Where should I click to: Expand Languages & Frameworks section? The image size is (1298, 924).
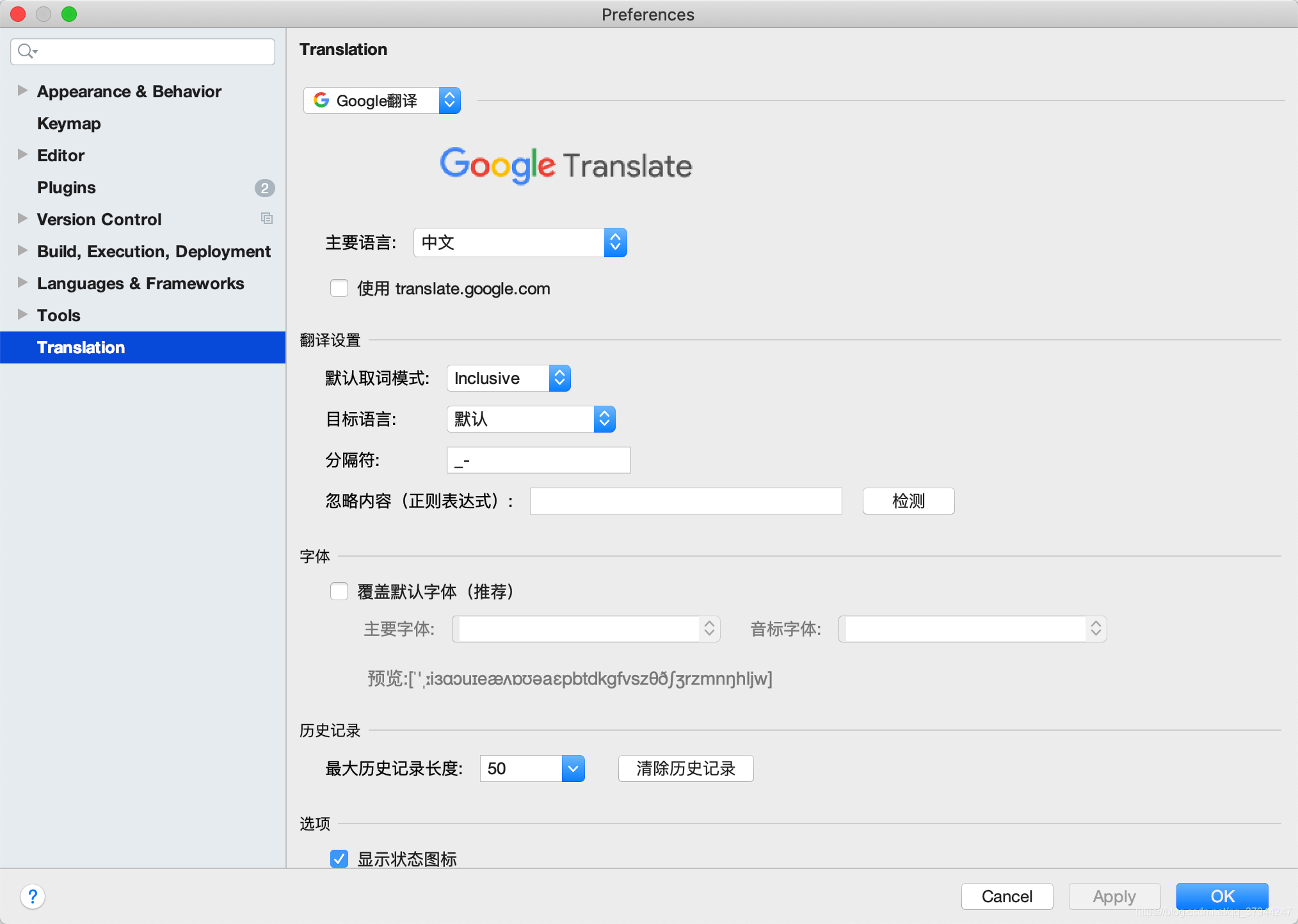coord(22,283)
